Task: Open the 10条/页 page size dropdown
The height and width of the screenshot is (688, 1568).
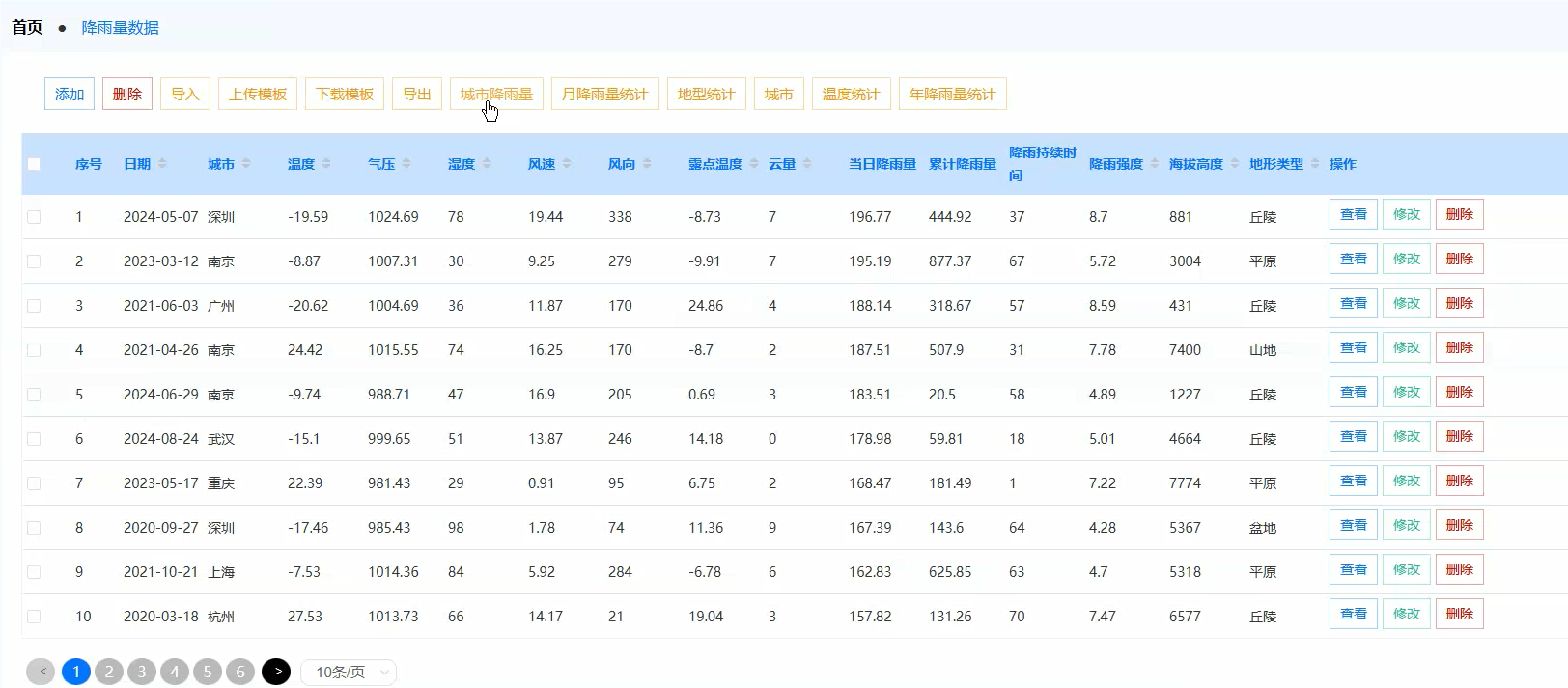Action: (x=349, y=673)
